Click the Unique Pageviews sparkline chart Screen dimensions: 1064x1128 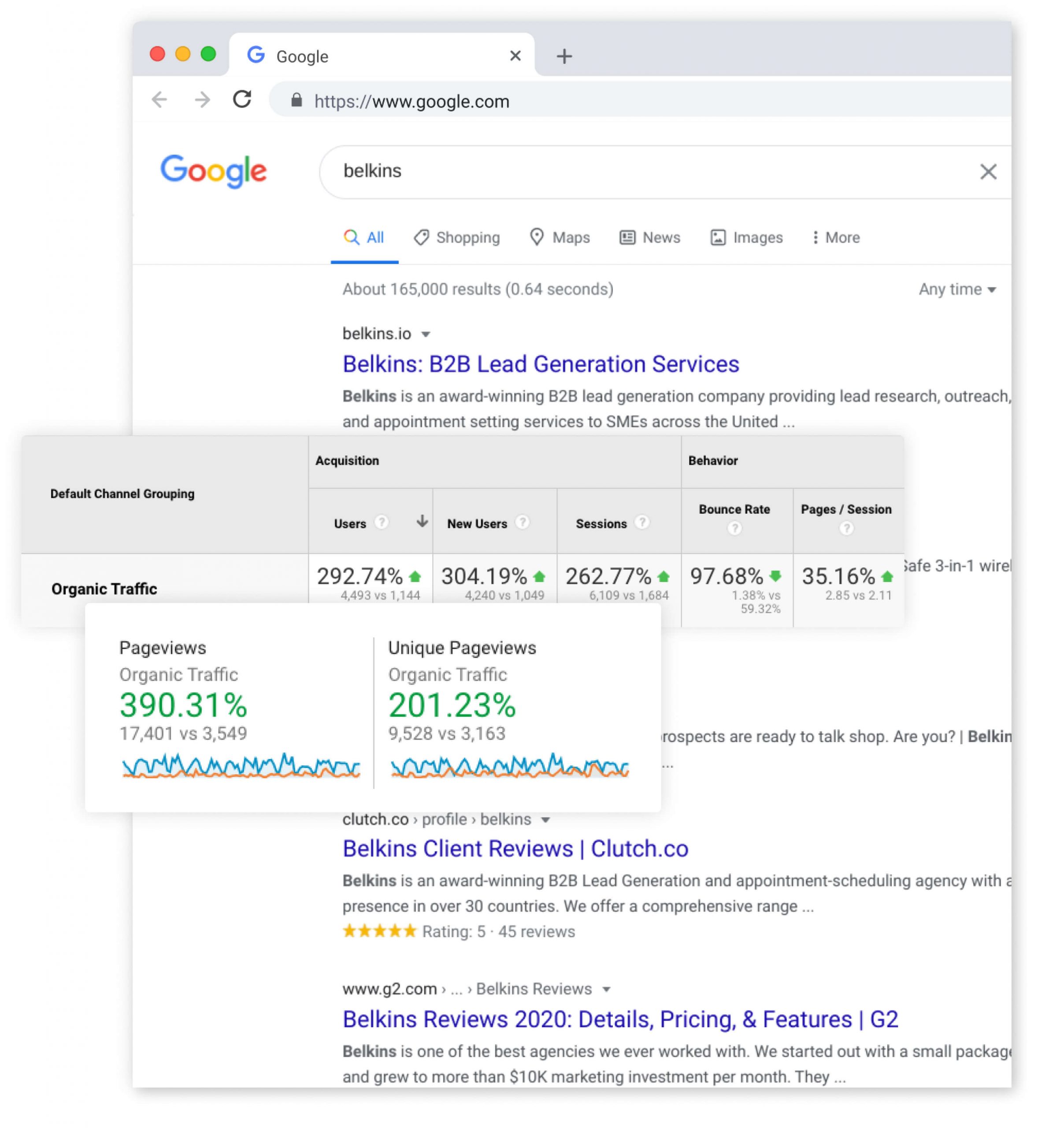tap(510, 765)
